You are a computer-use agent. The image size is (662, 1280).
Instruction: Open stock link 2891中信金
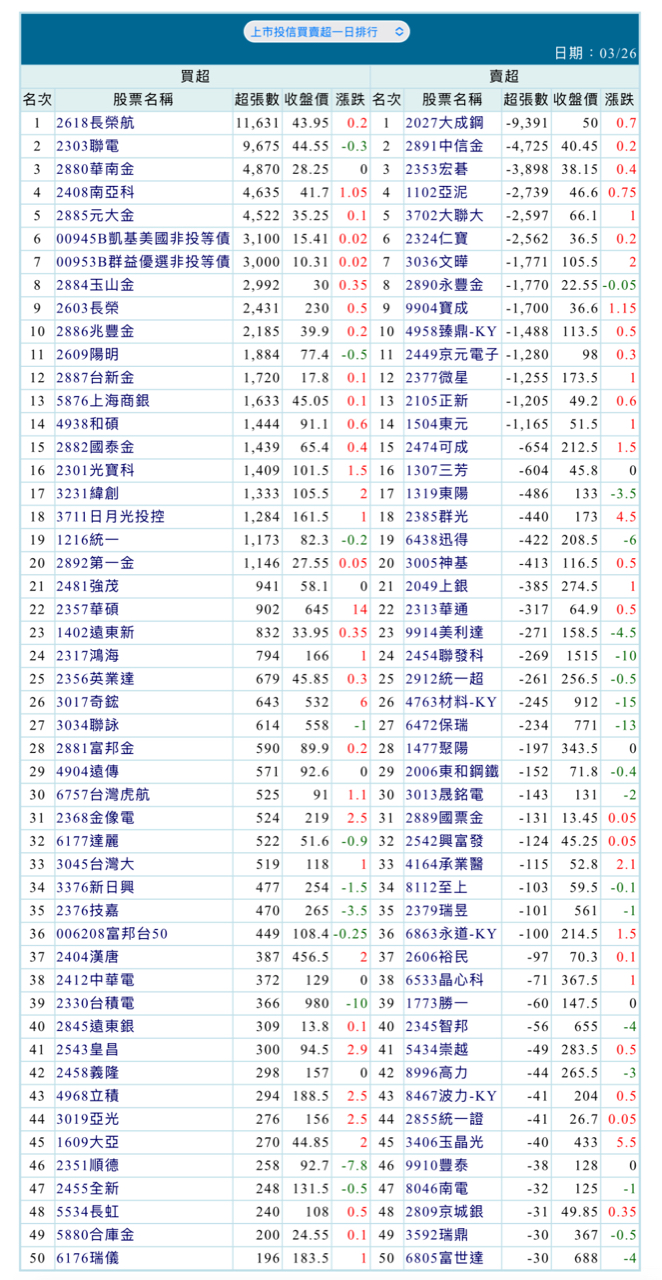pos(443,146)
